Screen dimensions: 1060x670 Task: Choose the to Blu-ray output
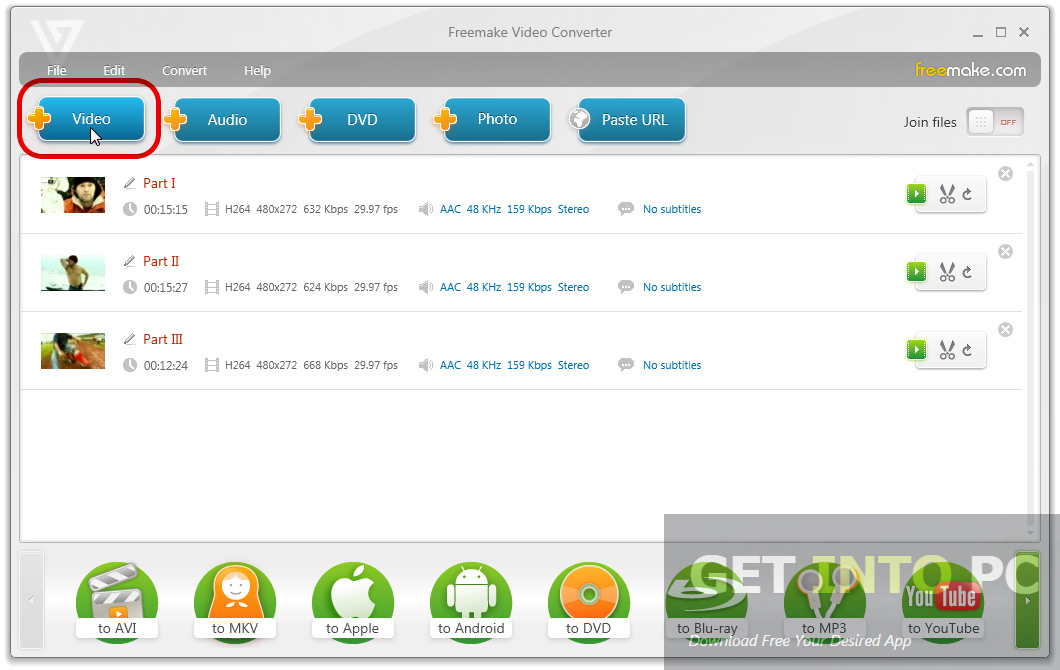point(707,602)
